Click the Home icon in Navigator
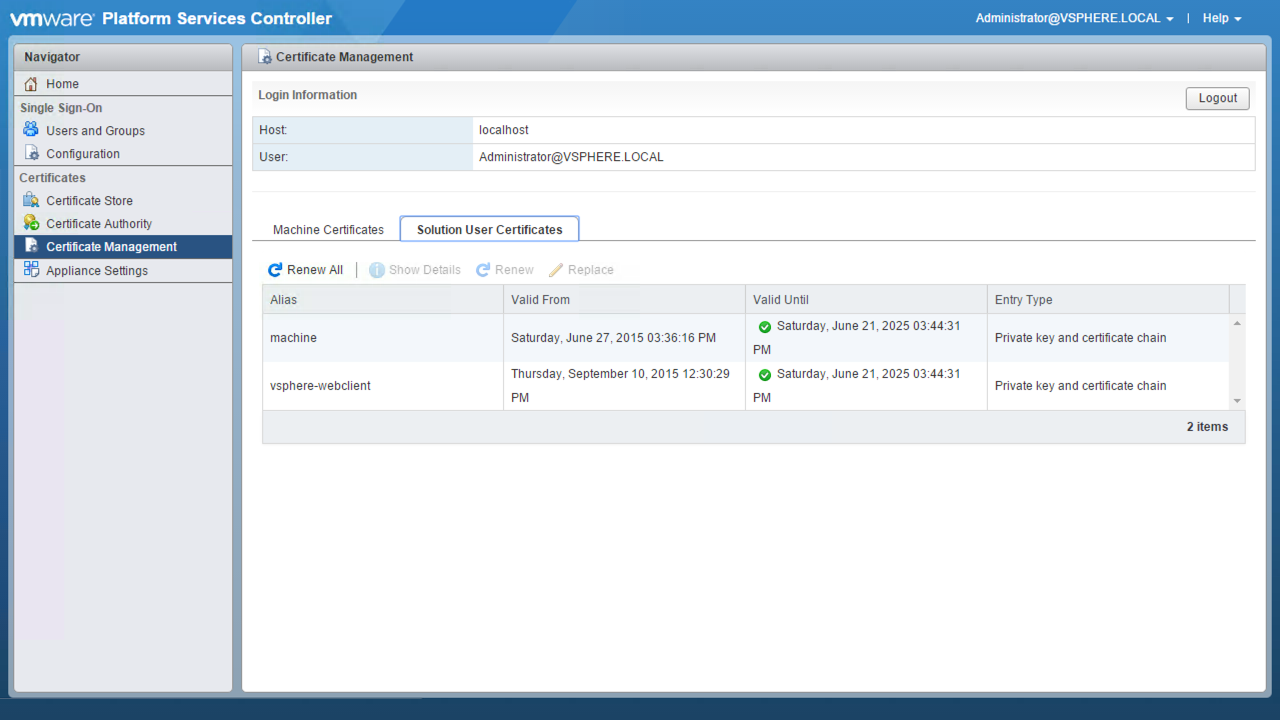The image size is (1280, 720). pos(31,84)
